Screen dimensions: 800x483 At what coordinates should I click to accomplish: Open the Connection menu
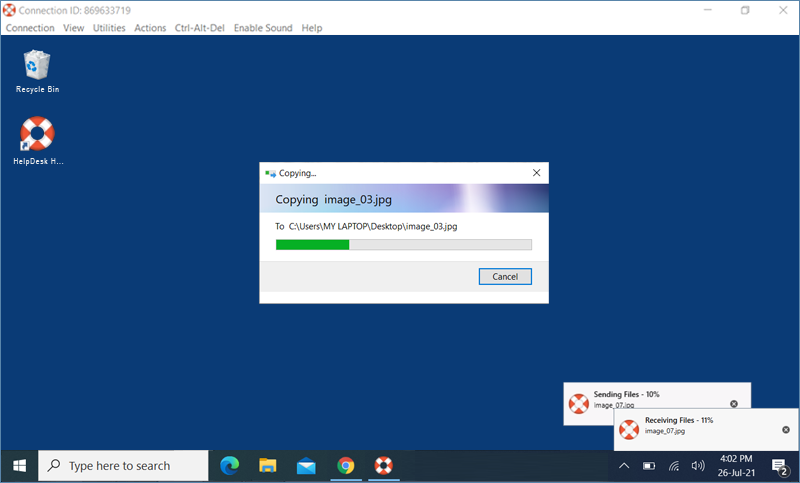pos(30,28)
